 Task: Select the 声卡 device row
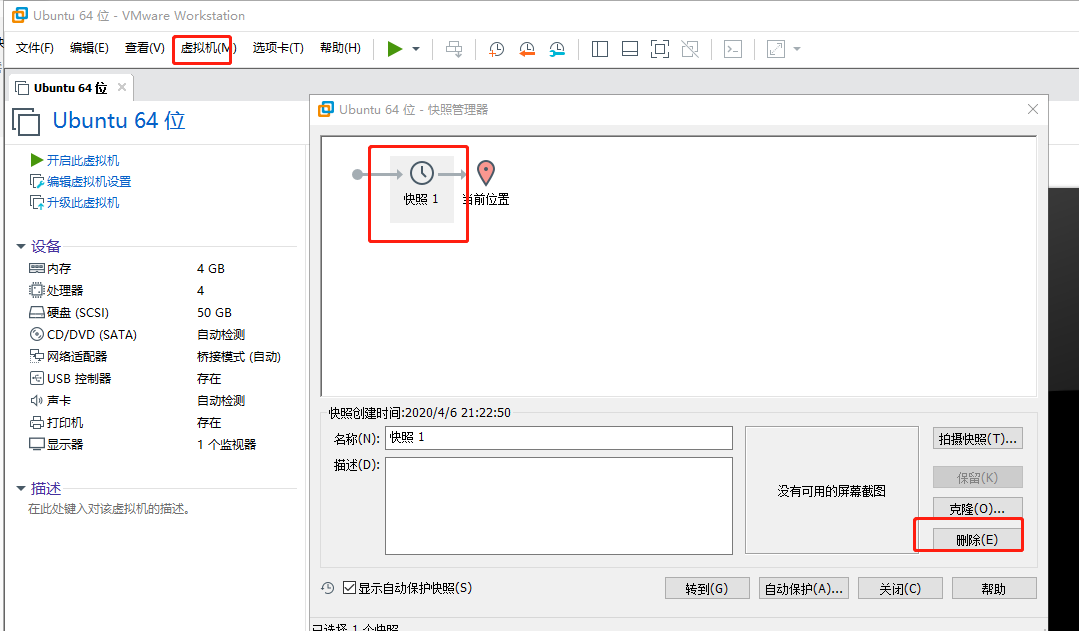pyautogui.click(x=162, y=400)
